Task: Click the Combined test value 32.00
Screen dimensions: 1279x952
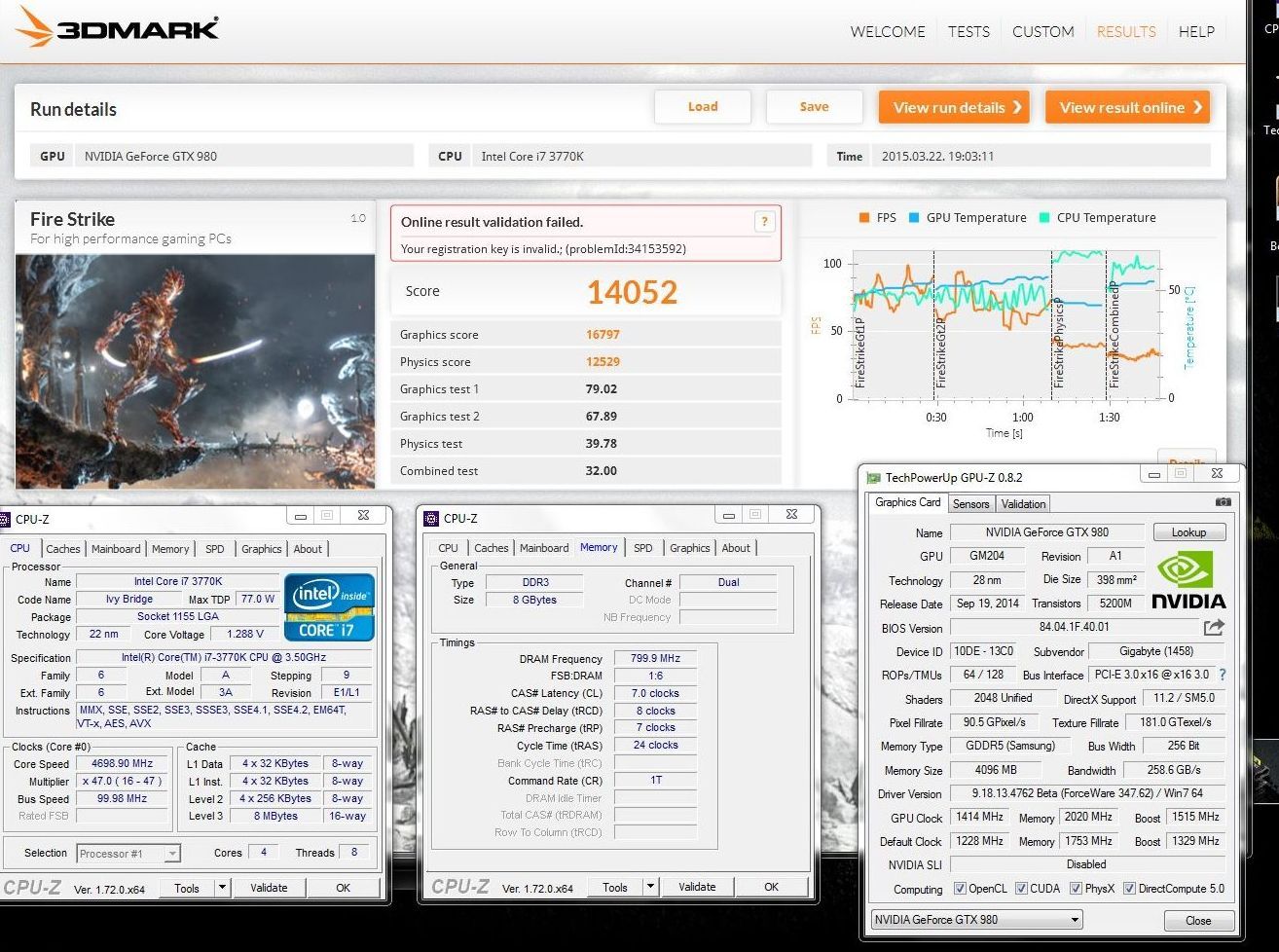Action: [x=602, y=471]
